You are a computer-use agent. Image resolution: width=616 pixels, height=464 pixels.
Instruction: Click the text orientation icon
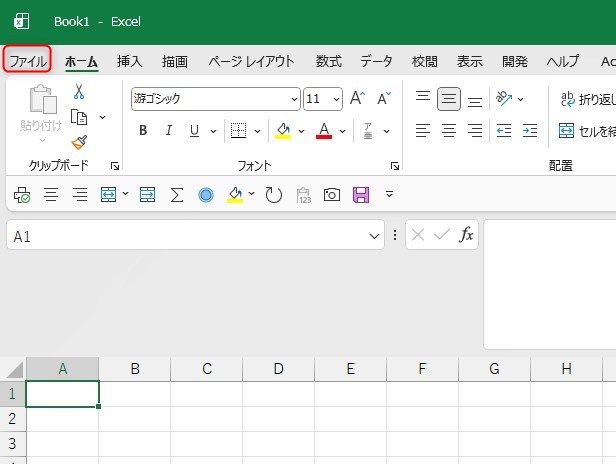[x=504, y=98]
